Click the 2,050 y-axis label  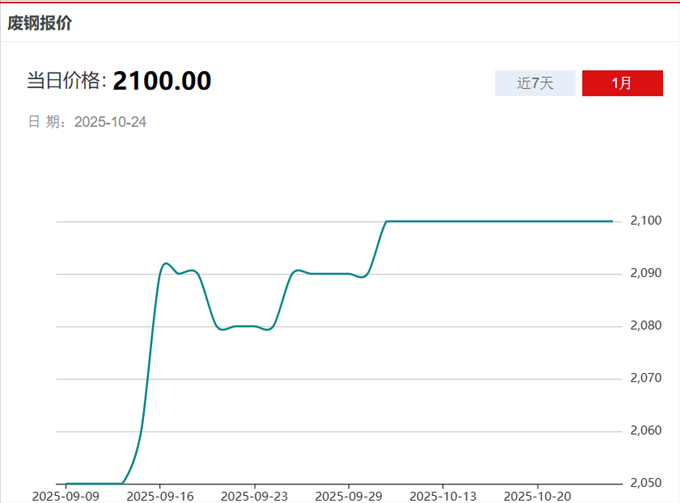point(646,483)
